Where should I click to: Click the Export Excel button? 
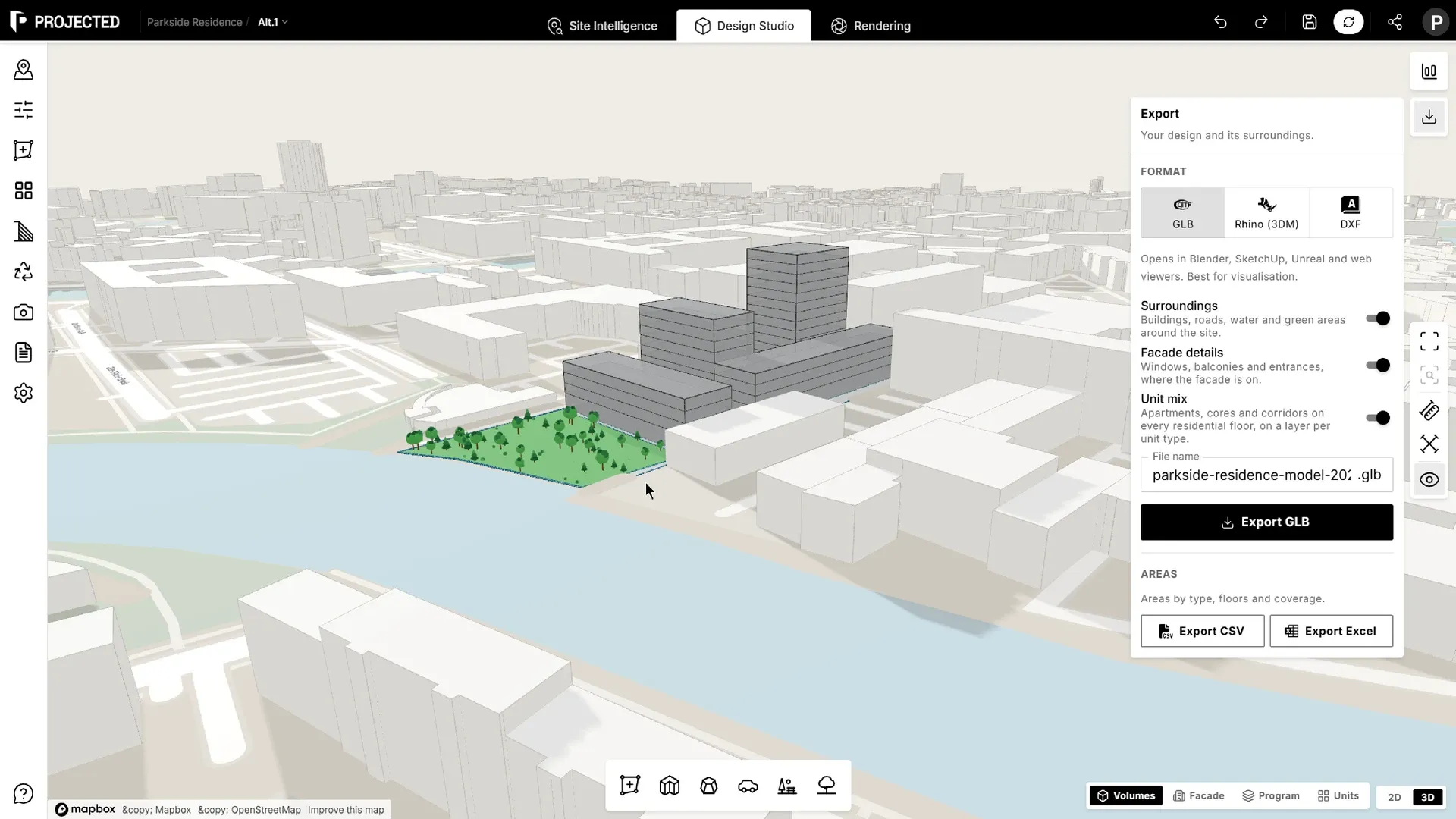click(1331, 631)
